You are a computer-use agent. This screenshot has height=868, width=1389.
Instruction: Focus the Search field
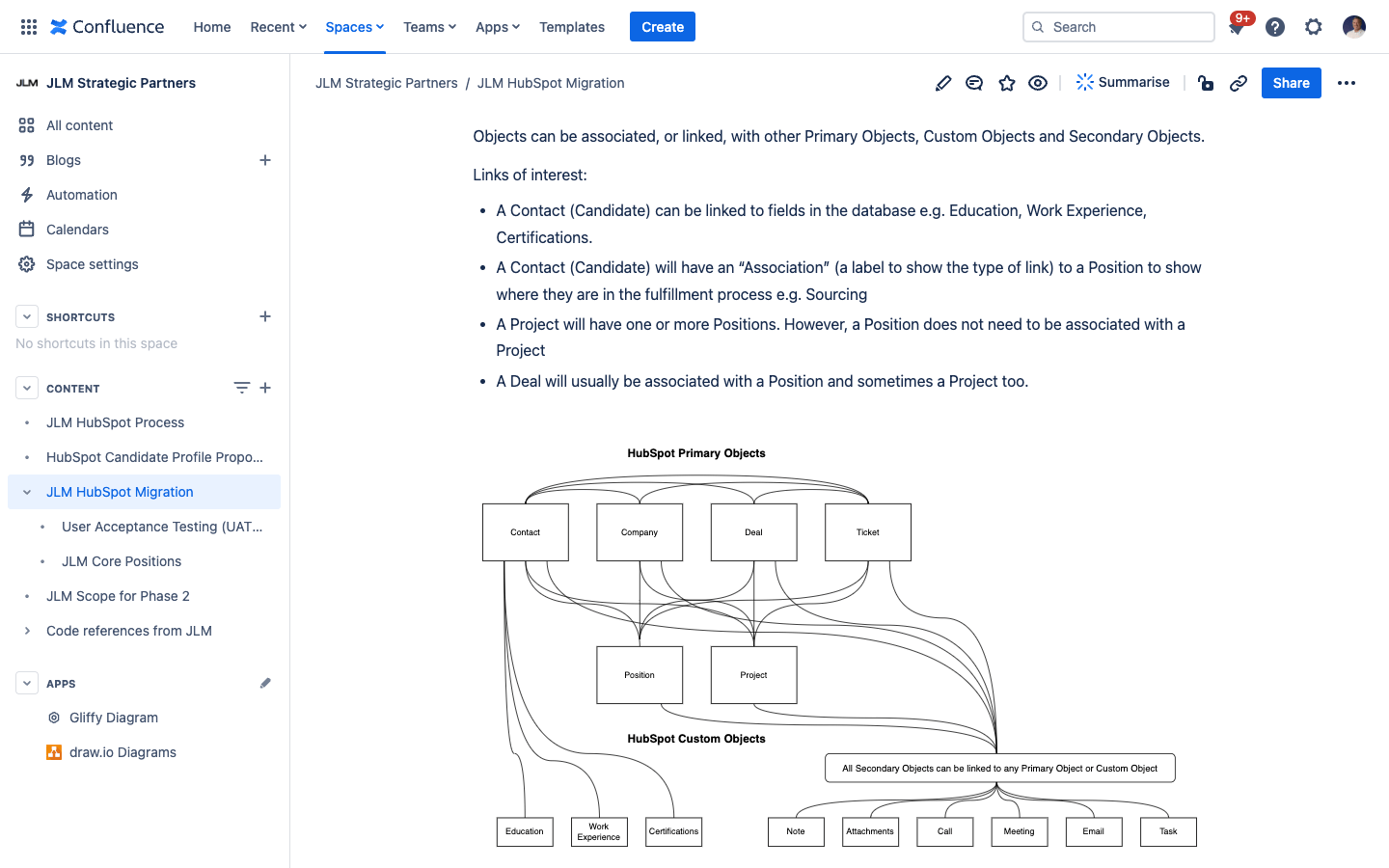click(x=1119, y=27)
